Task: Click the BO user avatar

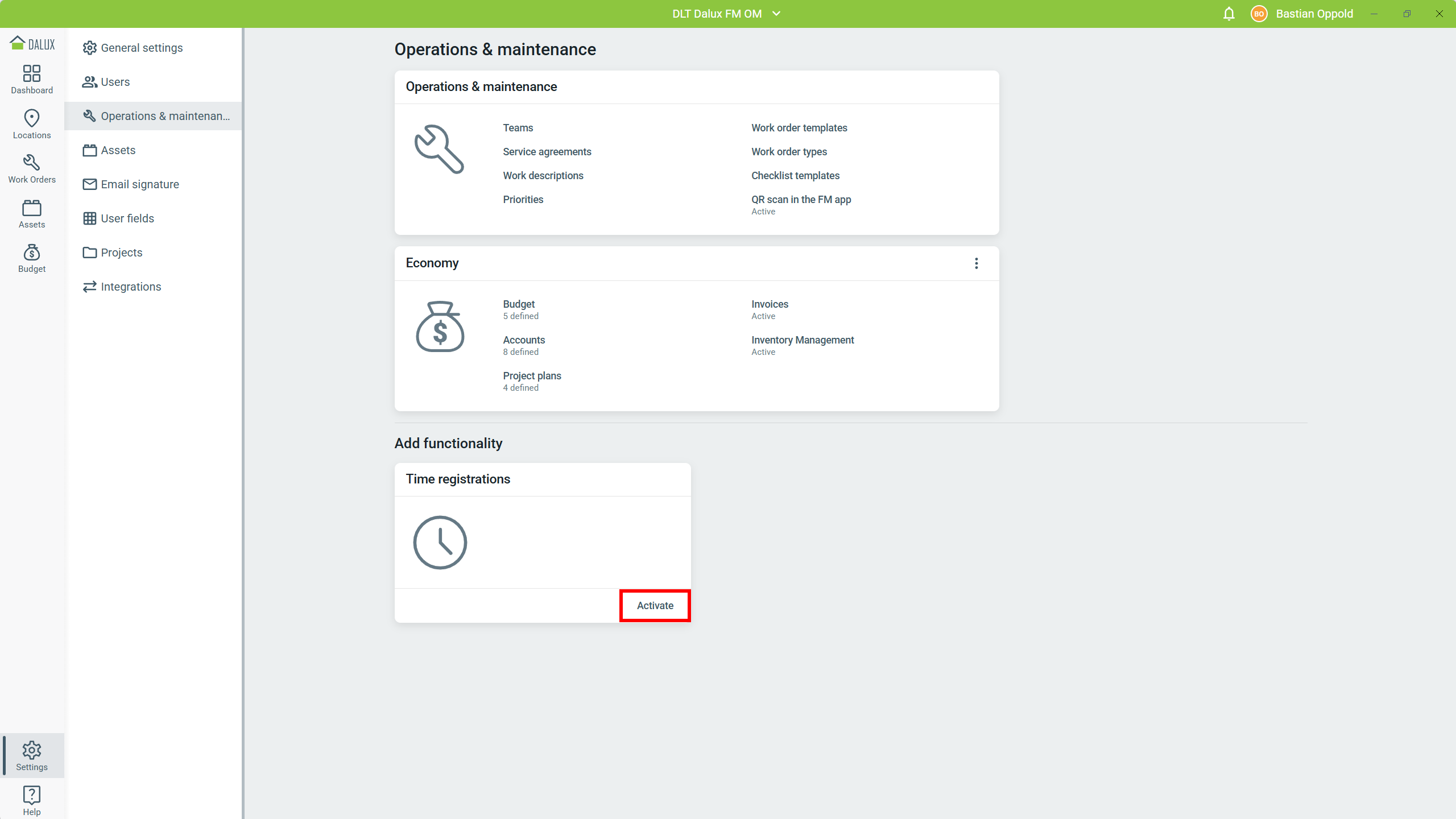Action: click(x=1259, y=14)
